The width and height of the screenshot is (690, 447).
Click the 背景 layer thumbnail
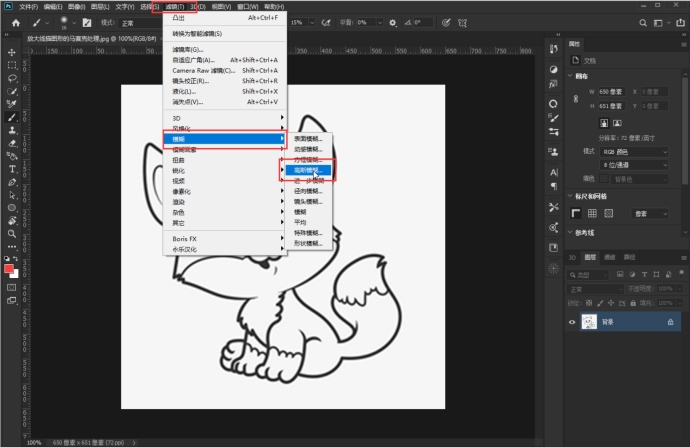tap(589, 322)
